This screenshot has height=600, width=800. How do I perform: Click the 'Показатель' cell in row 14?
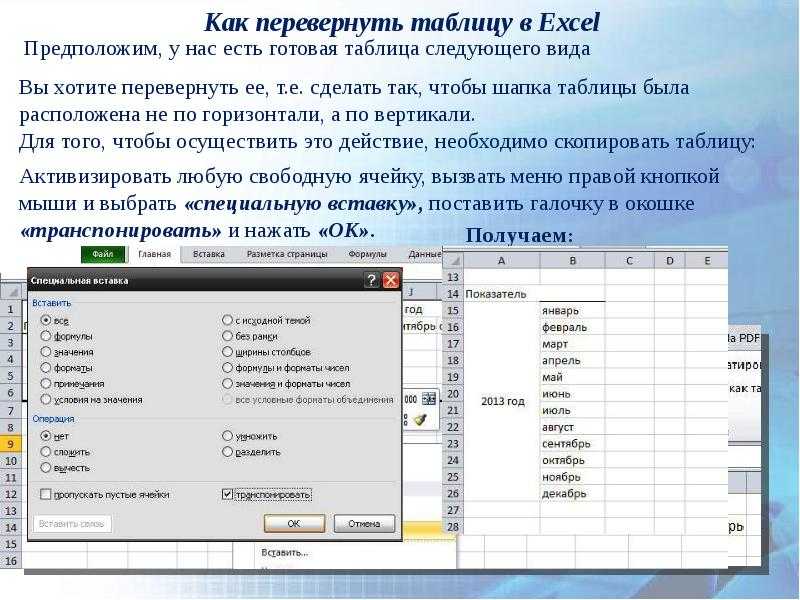click(502, 294)
